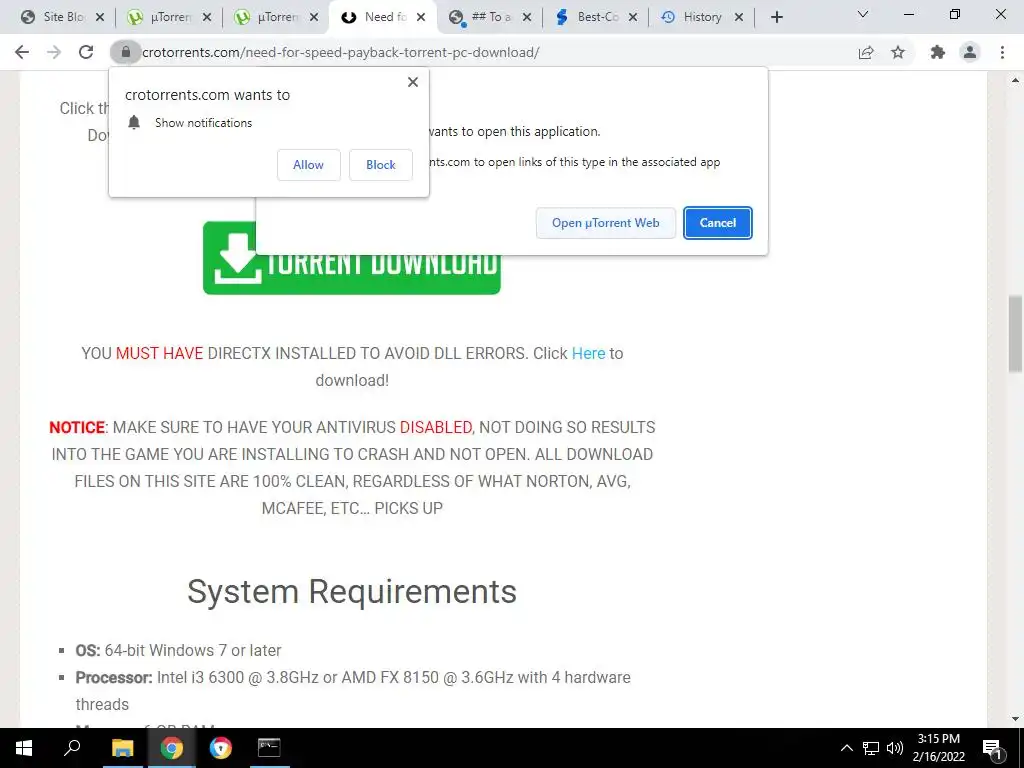Click the green Torrent Download button

click(351, 273)
